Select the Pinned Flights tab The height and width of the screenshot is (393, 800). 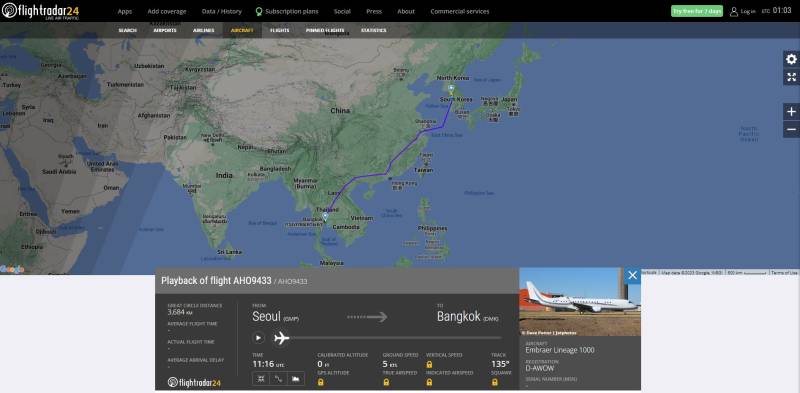[x=325, y=30]
